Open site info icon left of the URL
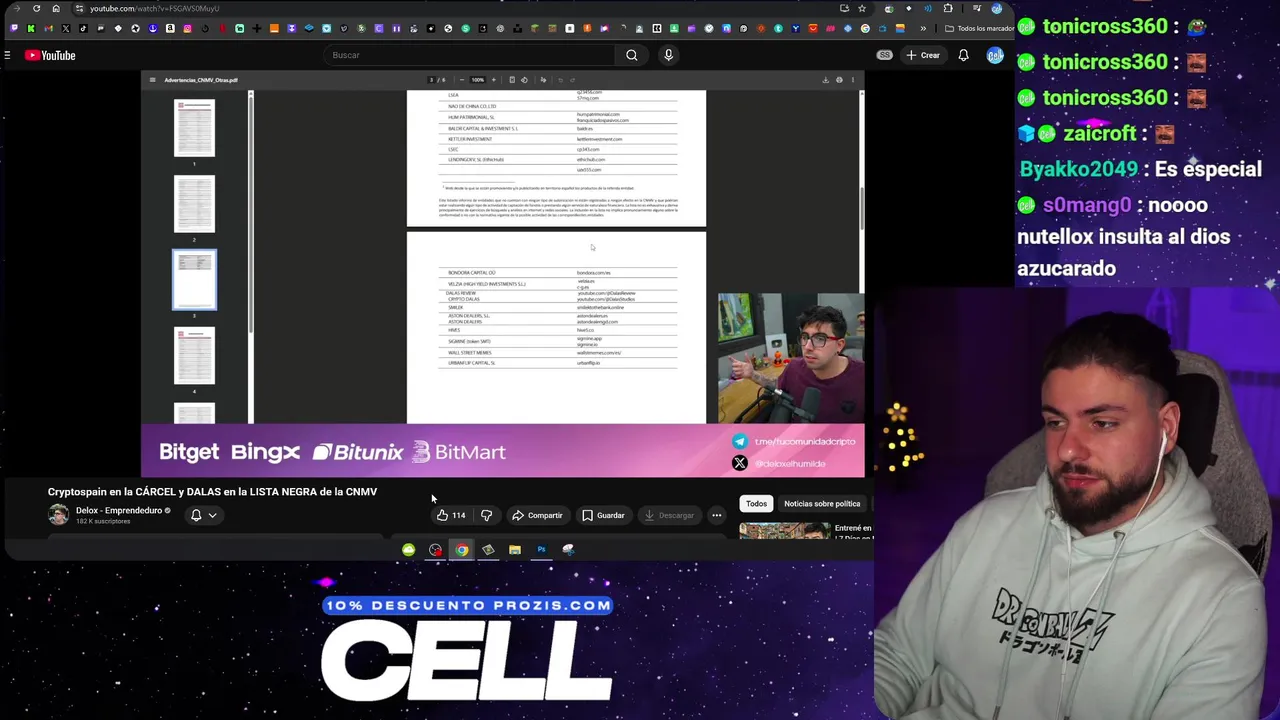 [x=79, y=8]
